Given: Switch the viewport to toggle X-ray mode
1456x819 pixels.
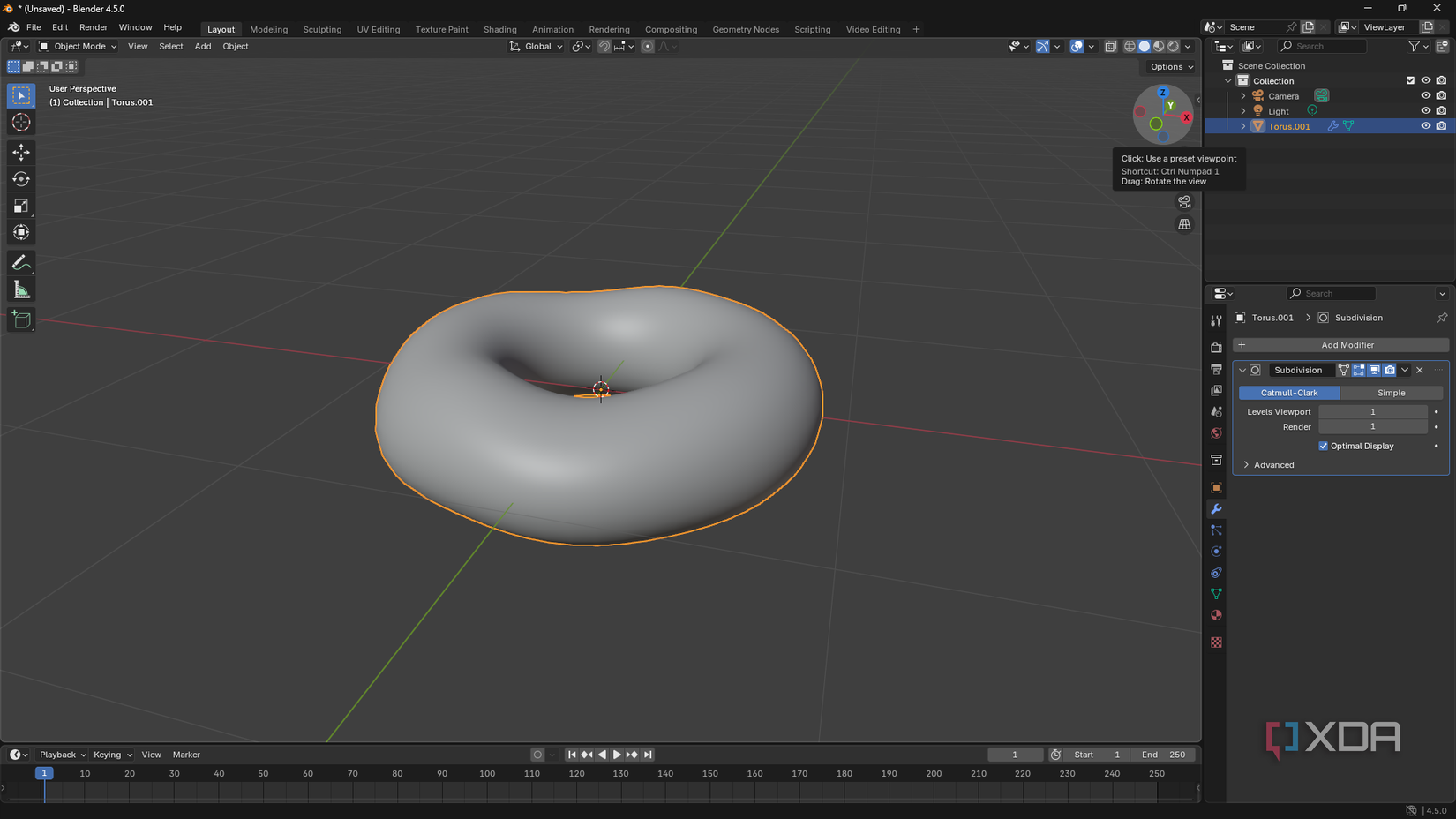Looking at the screenshot, I should point(1111,46).
